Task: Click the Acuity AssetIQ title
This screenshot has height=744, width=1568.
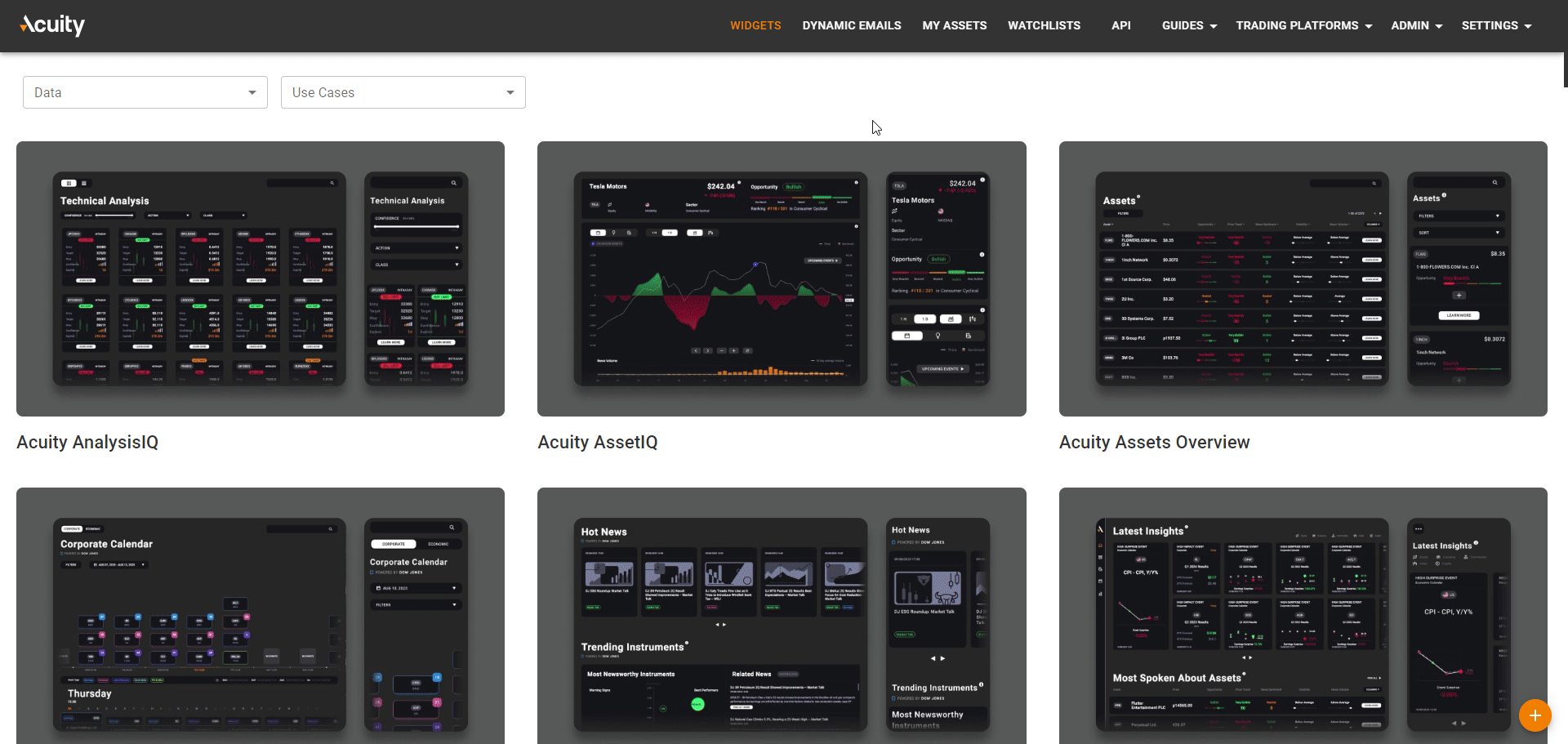Action: [597, 442]
